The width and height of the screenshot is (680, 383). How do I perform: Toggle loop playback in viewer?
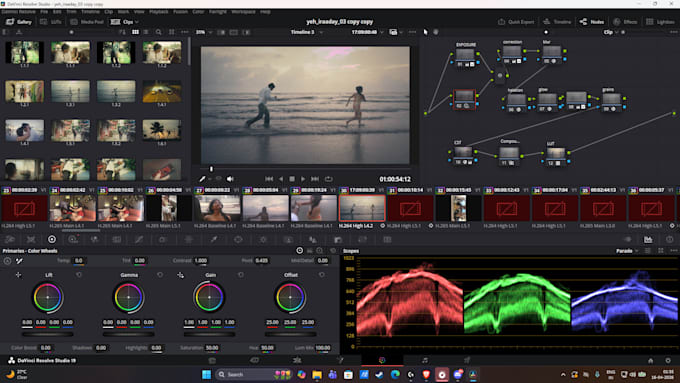tap(329, 179)
